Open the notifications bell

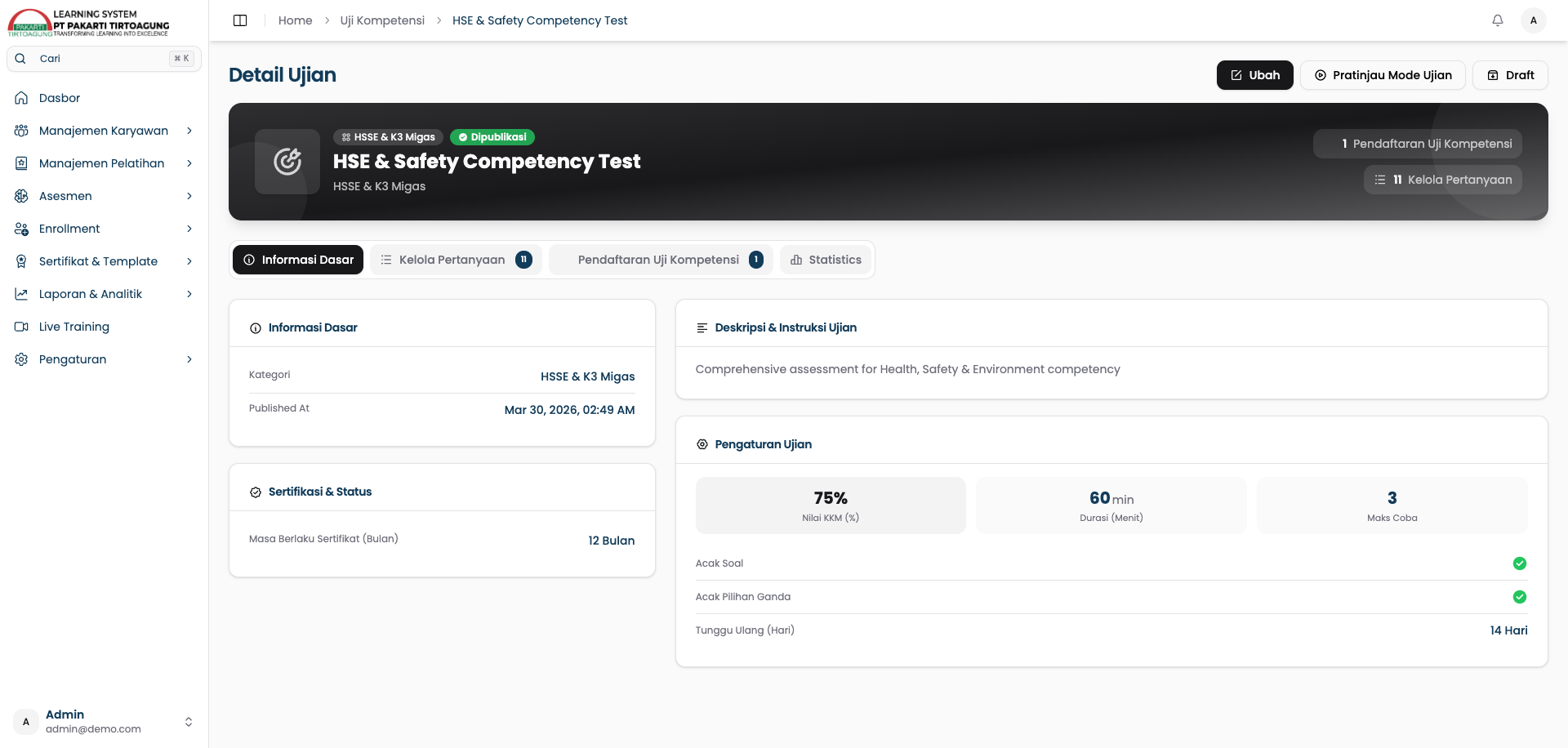1498,20
